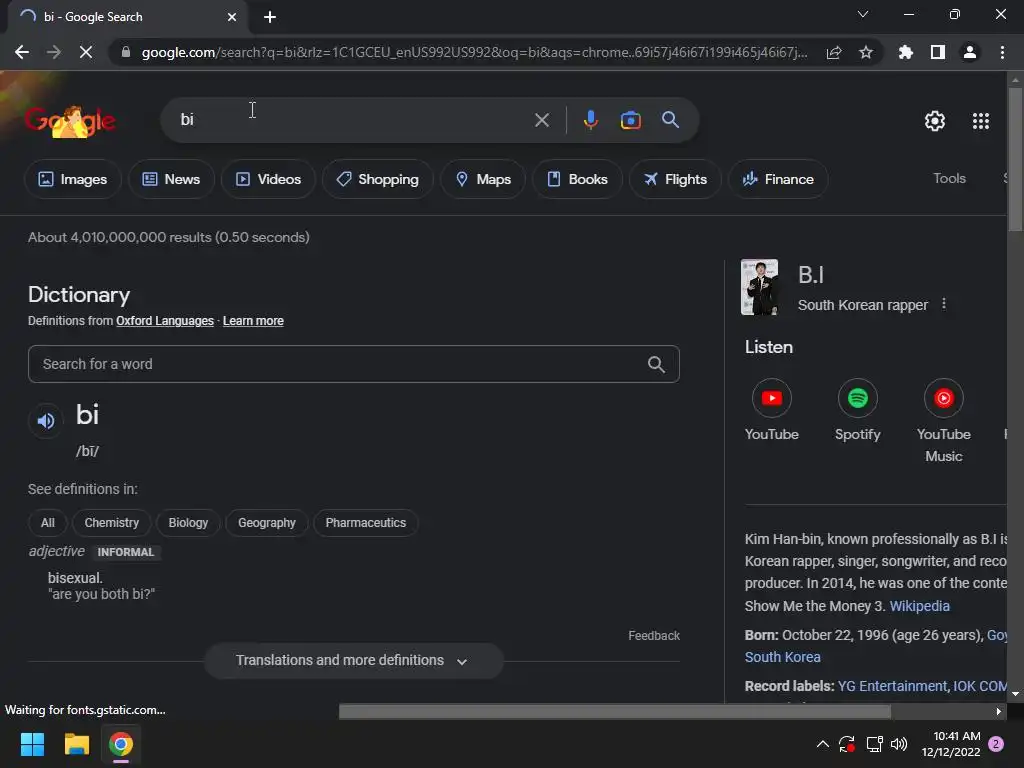
Task: Open notification center badge
Action: 997,744
